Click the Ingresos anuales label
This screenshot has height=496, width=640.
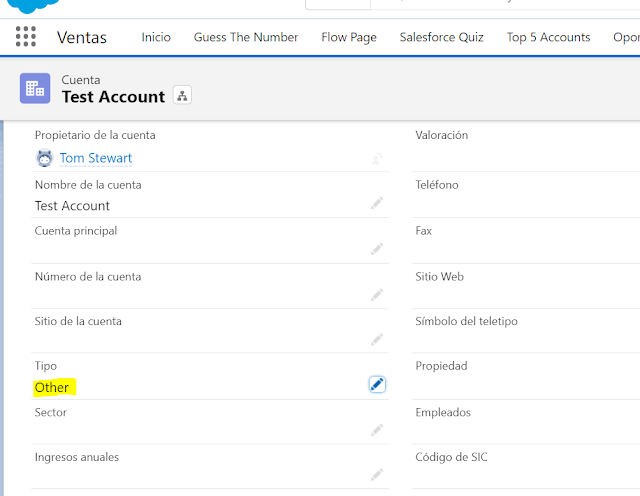[x=77, y=457]
